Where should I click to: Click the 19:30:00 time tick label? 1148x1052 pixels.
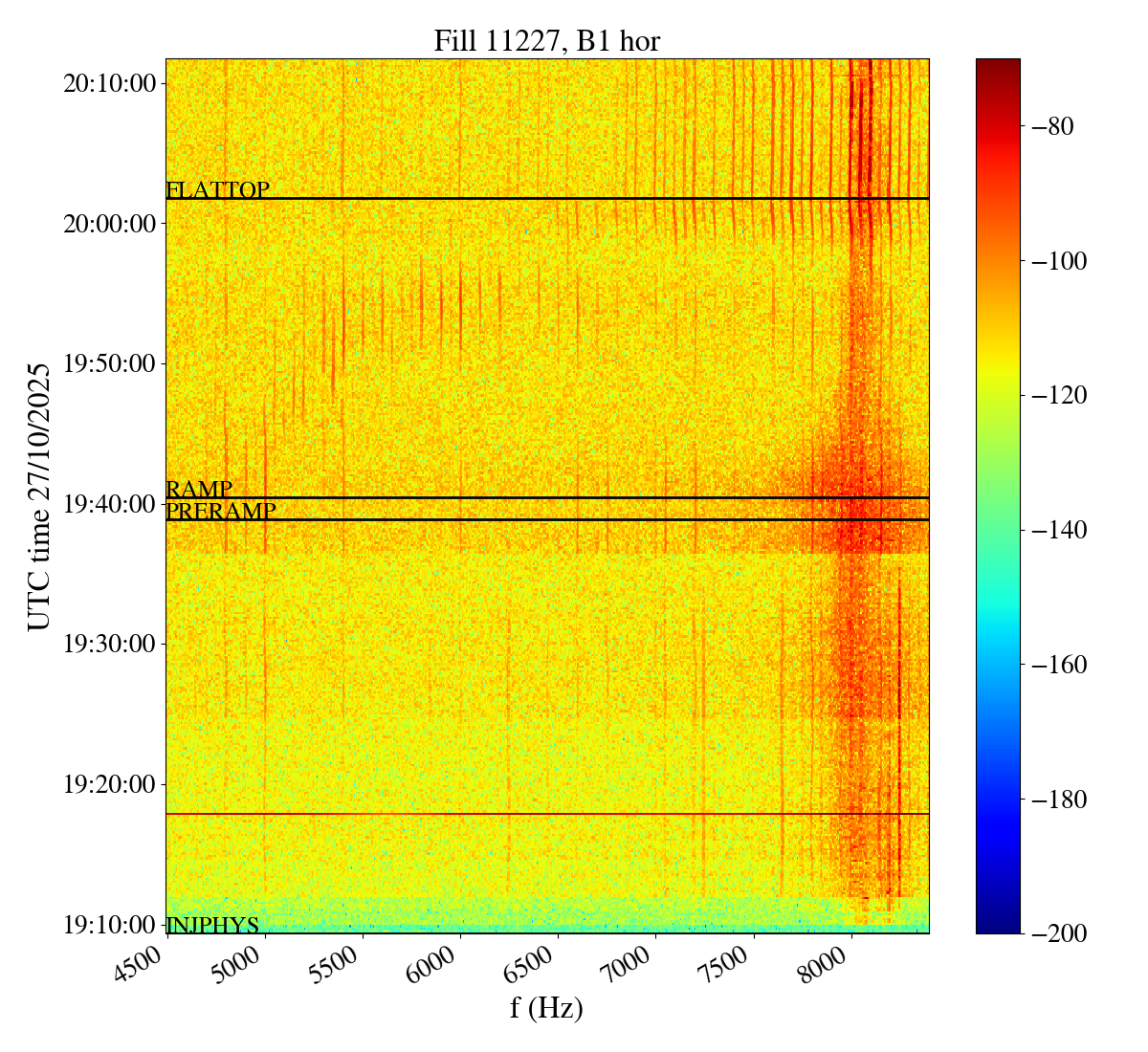point(109,644)
